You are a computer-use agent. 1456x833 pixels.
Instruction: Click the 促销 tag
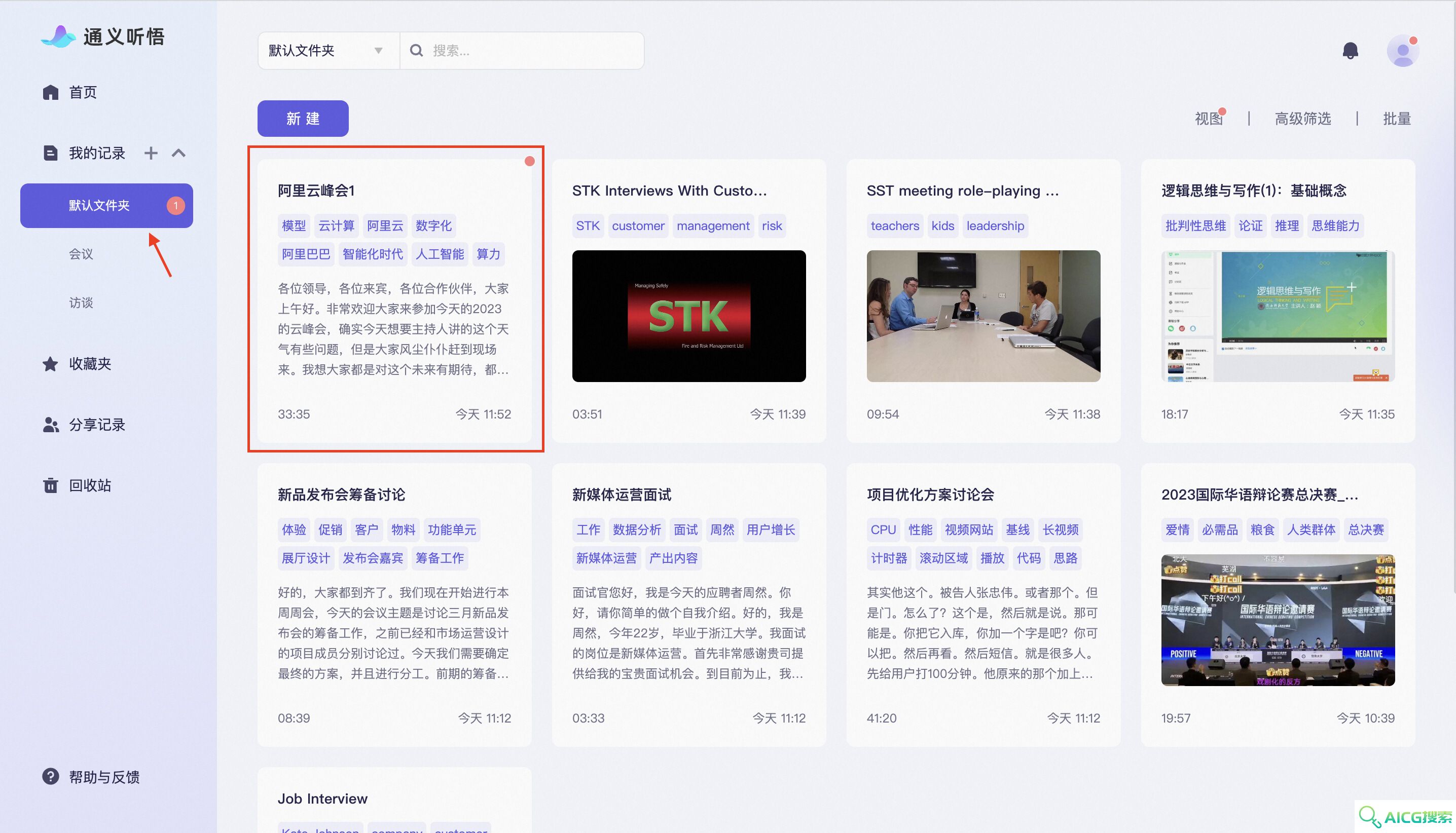pos(330,530)
